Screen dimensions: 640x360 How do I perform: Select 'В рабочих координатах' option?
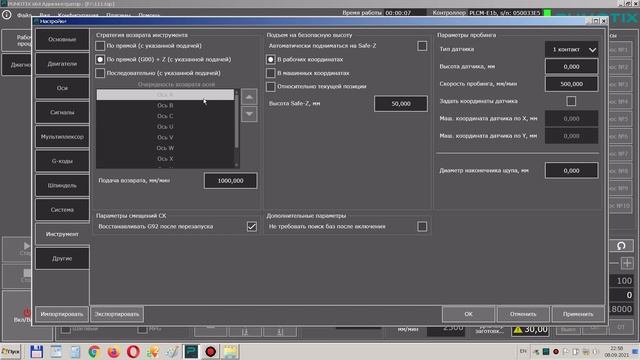pos(271,60)
